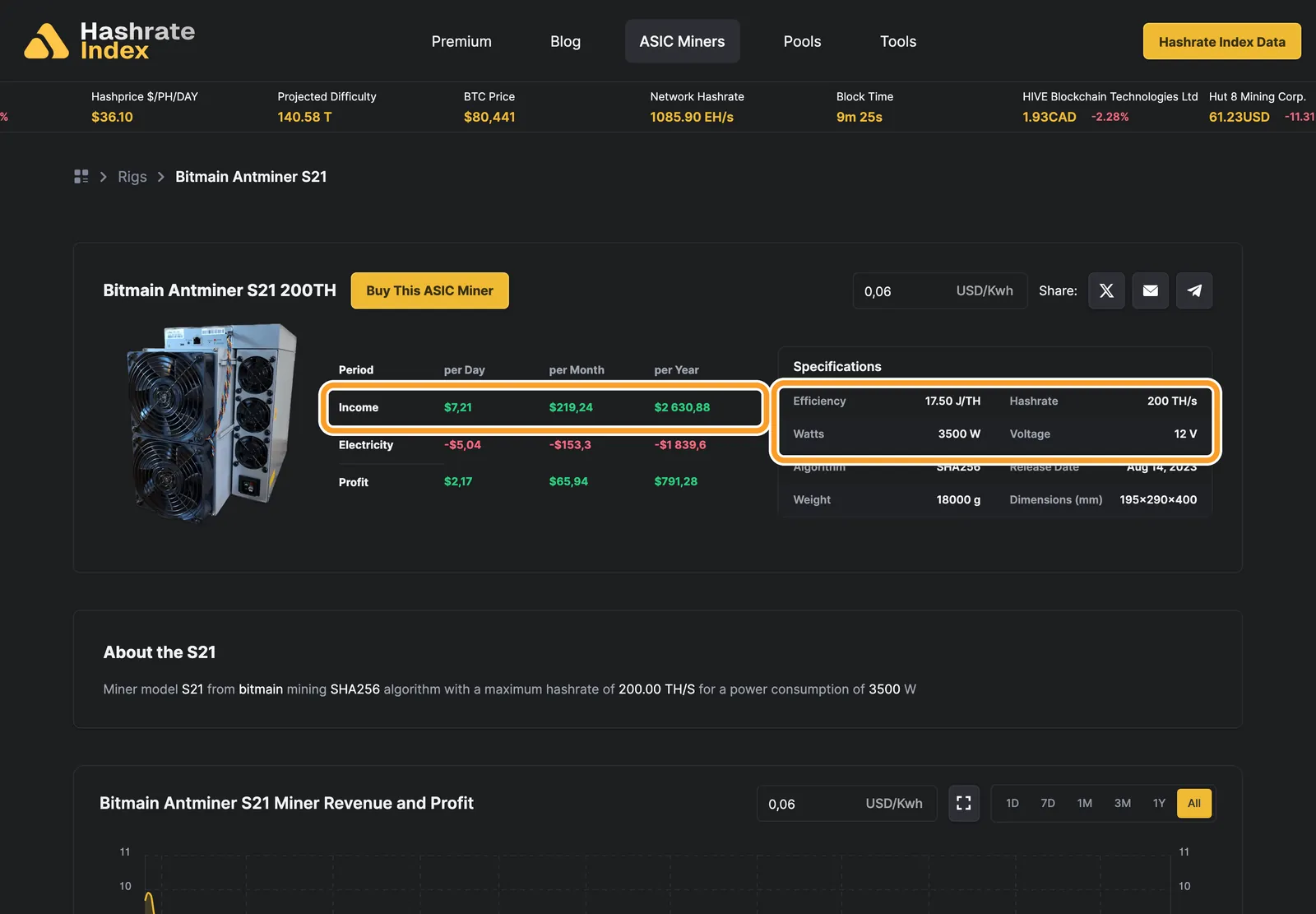Select 1Y chart range

pyautogui.click(x=1159, y=803)
